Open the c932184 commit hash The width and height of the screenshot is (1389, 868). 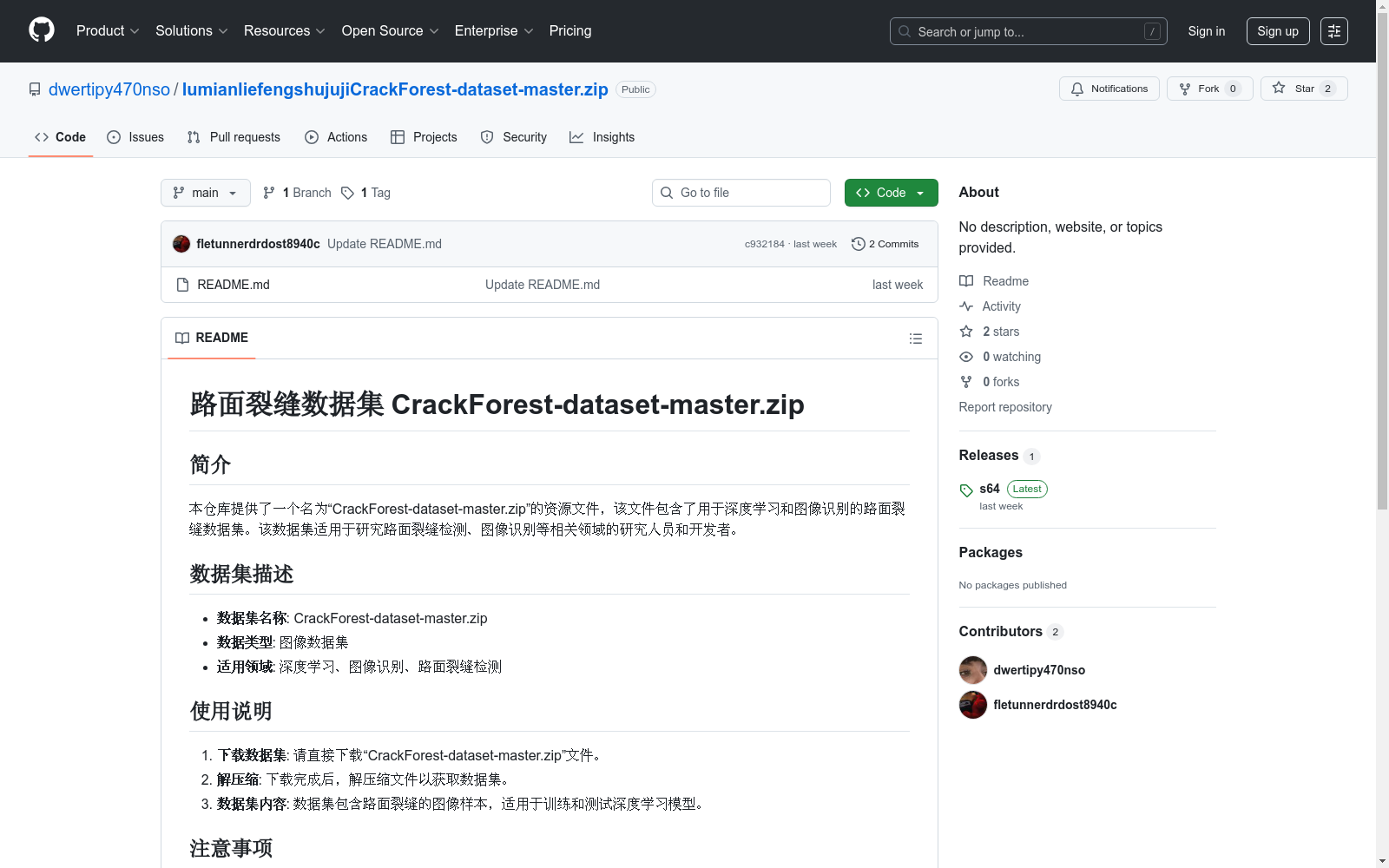765,244
